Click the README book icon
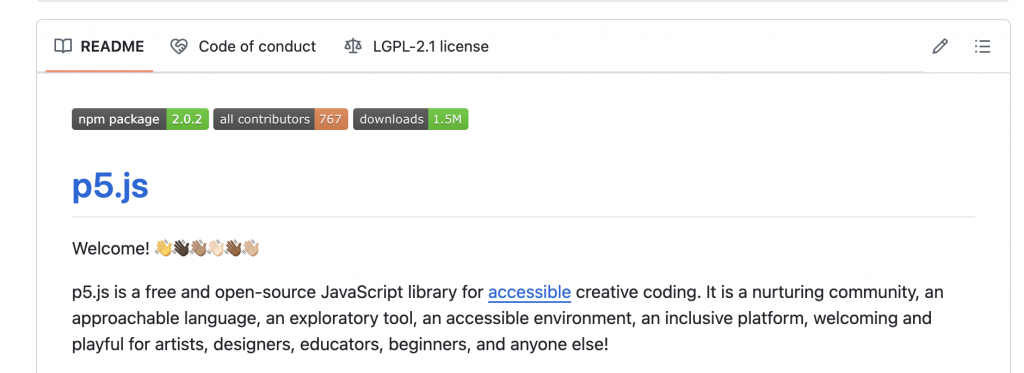 pos(63,46)
